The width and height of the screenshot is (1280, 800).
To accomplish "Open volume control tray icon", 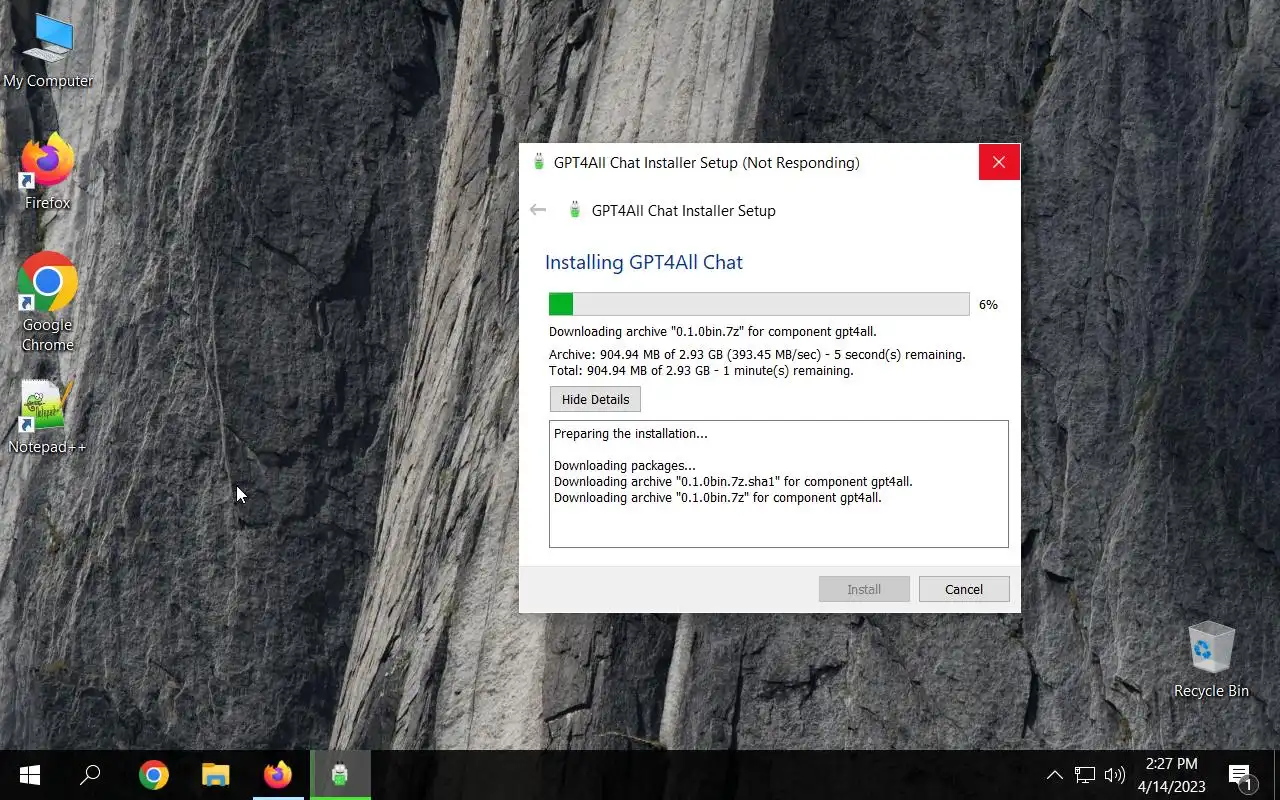I will (x=1114, y=775).
